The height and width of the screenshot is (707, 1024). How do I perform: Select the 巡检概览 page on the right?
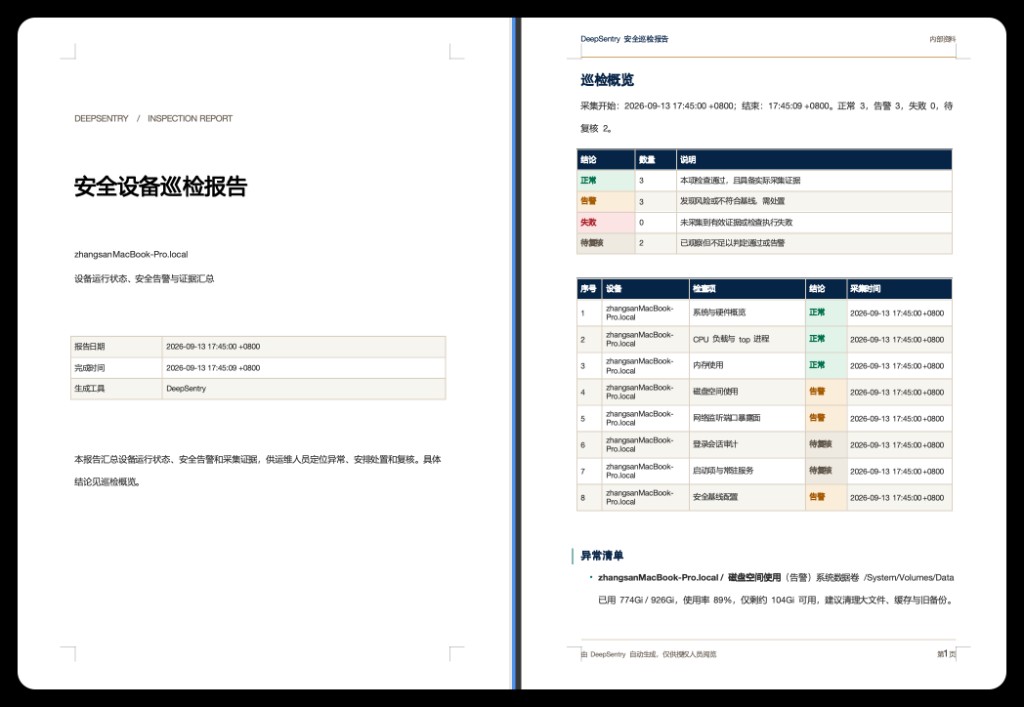pyautogui.click(x=763, y=353)
